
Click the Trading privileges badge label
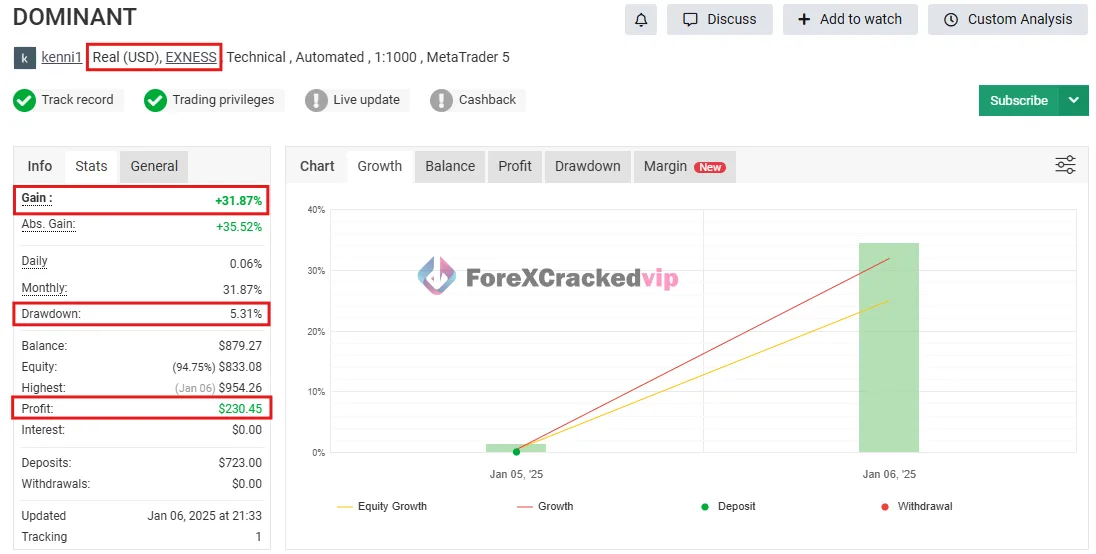click(x=224, y=100)
